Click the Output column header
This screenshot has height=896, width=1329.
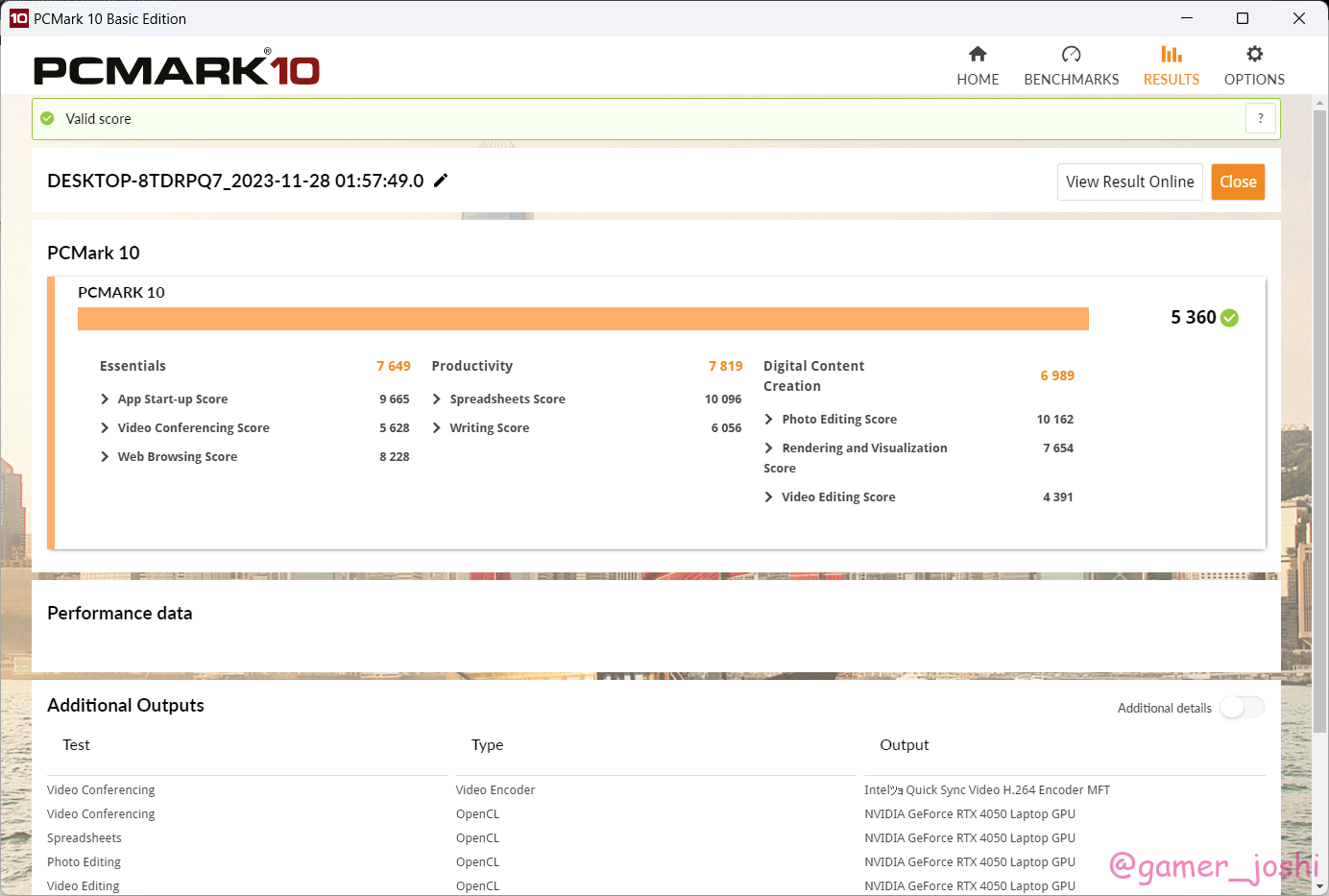905,745
